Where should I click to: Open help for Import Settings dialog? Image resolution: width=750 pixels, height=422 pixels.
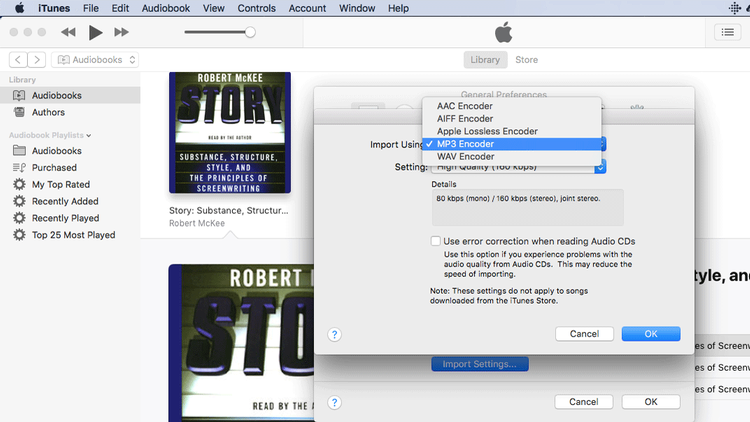coord(334,334)
